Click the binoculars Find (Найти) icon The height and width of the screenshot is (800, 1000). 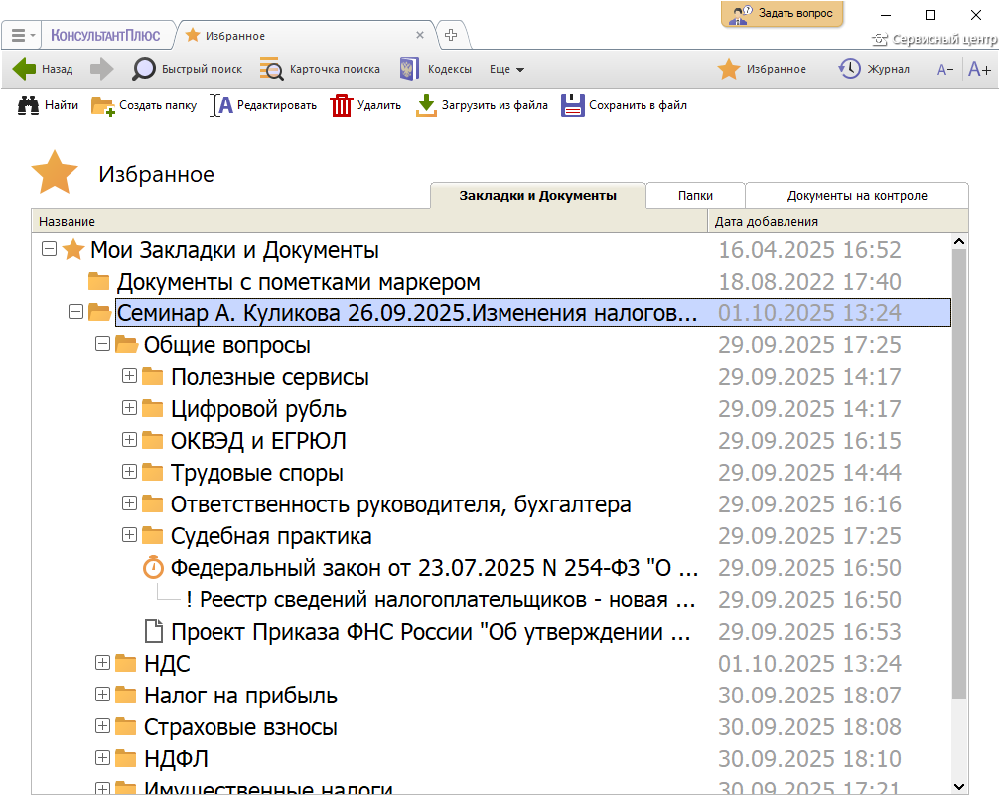pyautogui.click(x=29, y=105)
